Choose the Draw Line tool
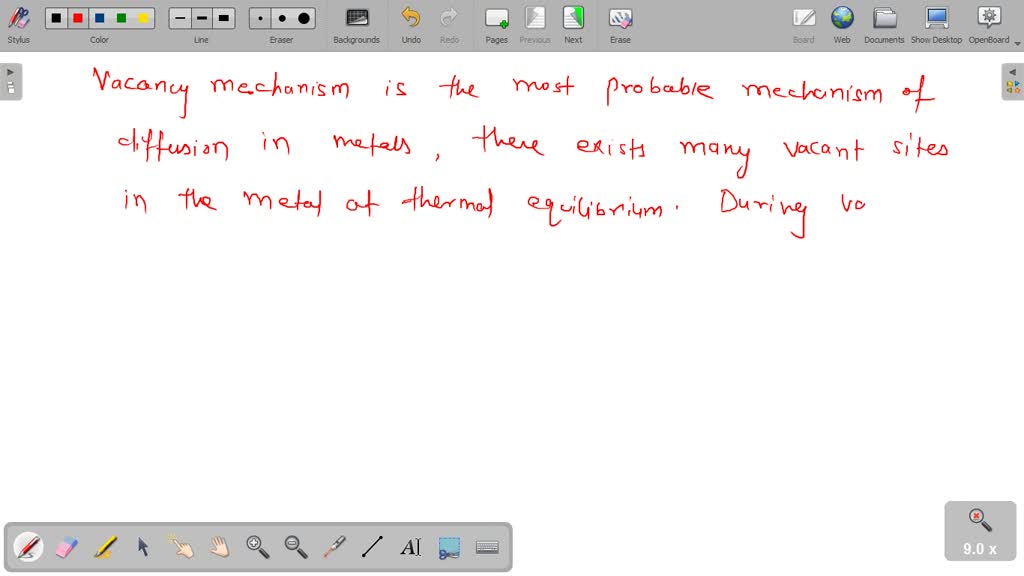 click(371, 547)
